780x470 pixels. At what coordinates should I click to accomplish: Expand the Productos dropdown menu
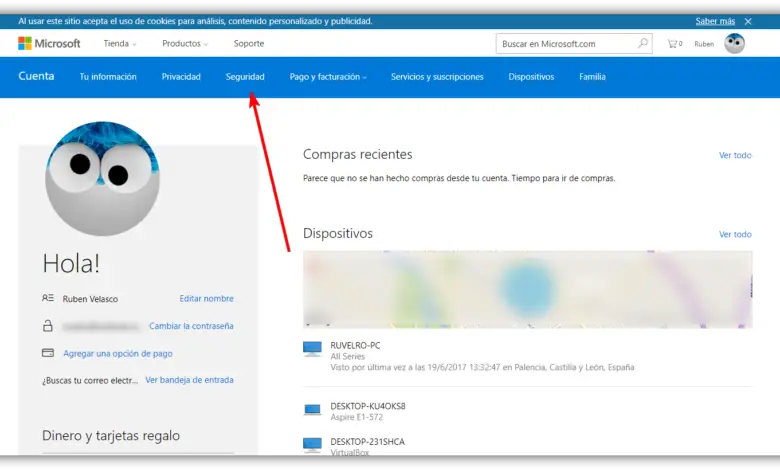(x=185, y=44)
